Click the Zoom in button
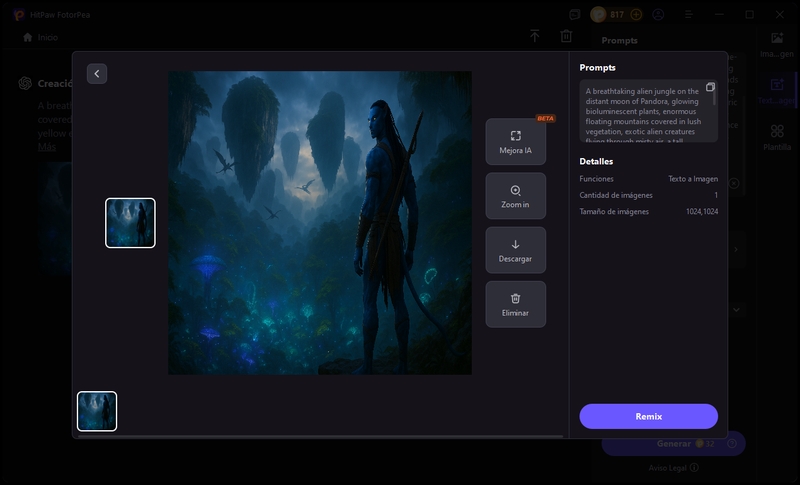The height and width of the screenshot is (485, 800). 515,196
